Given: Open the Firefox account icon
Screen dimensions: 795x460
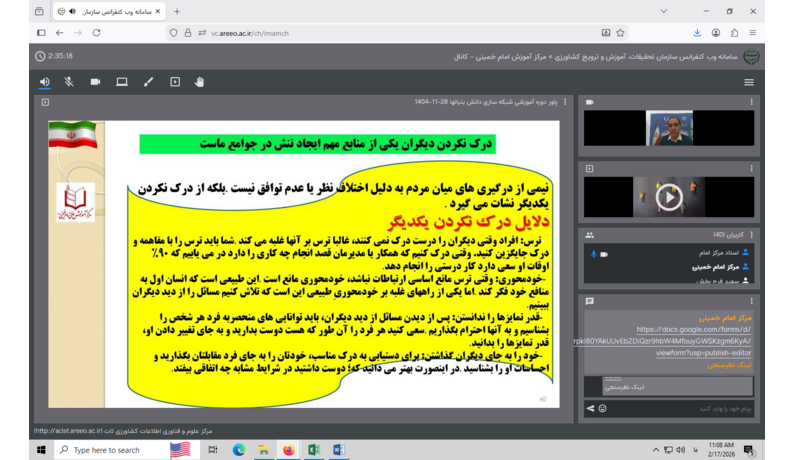Looking at the screenshot, I should coord(716,33).
